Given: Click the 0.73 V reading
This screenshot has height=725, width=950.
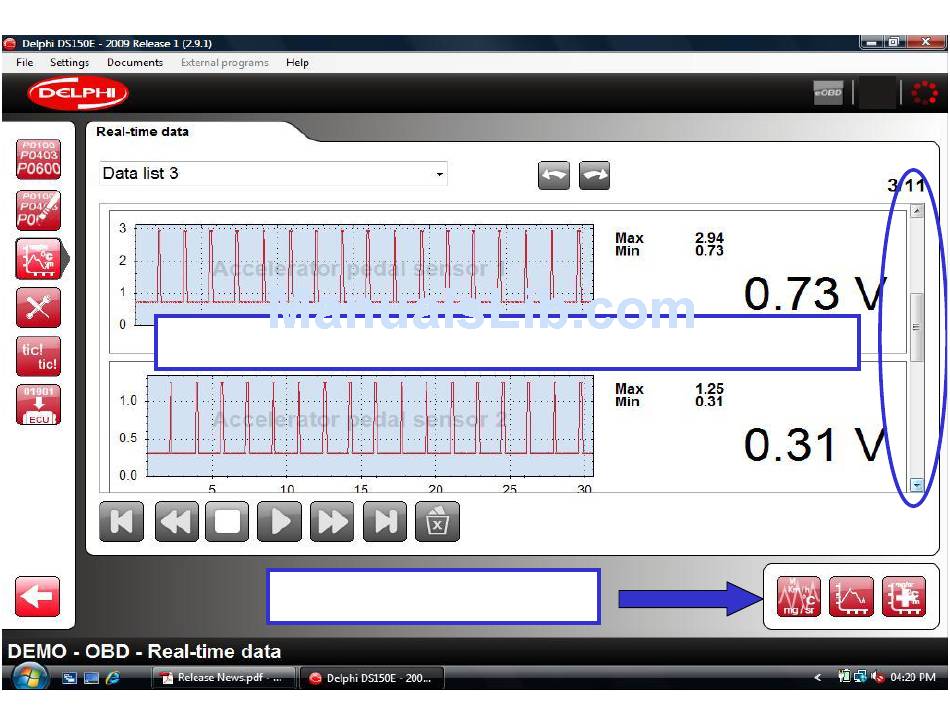Looking at the screenshot, I should pos(815,294).
